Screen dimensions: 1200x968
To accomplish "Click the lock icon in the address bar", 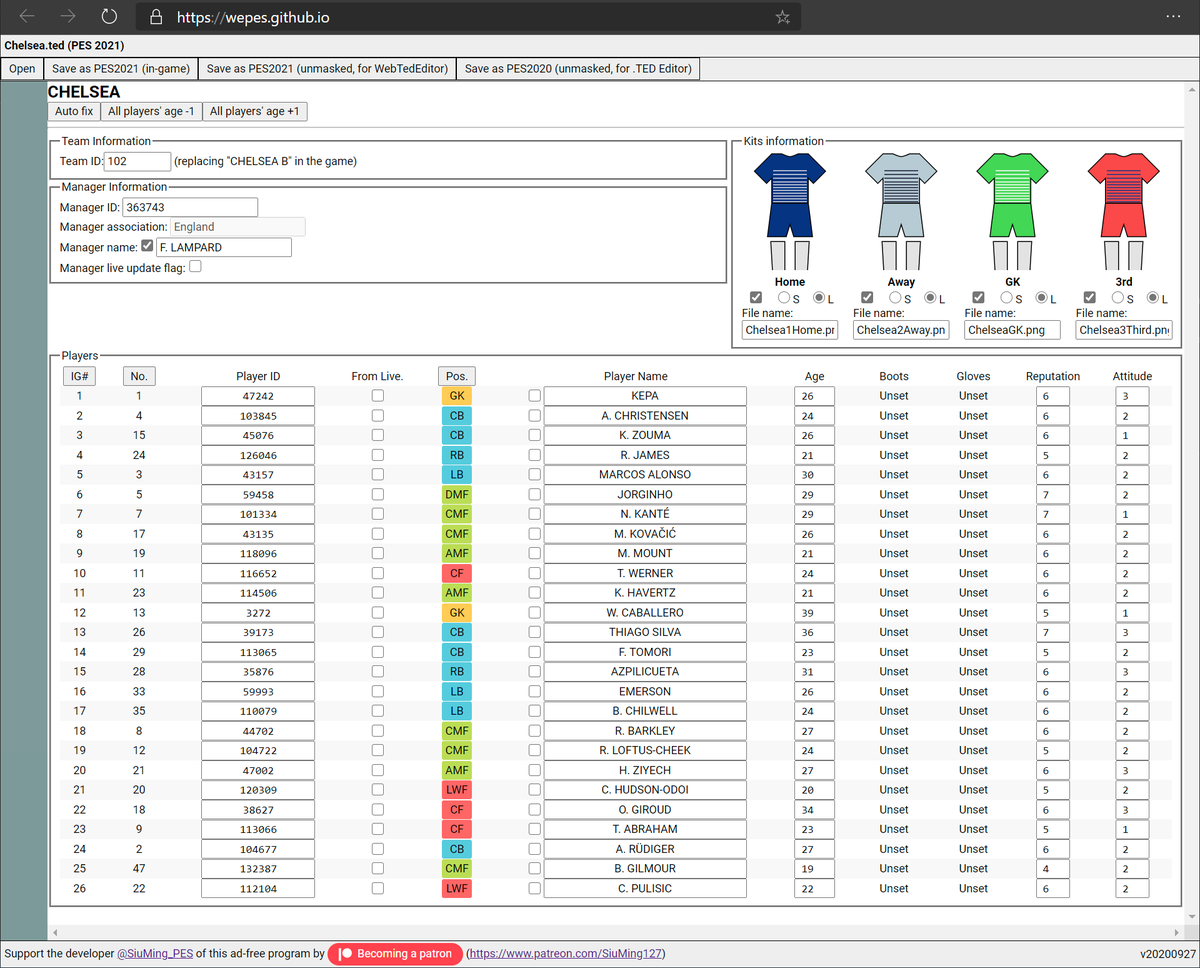I will click(x=155, y=18).
